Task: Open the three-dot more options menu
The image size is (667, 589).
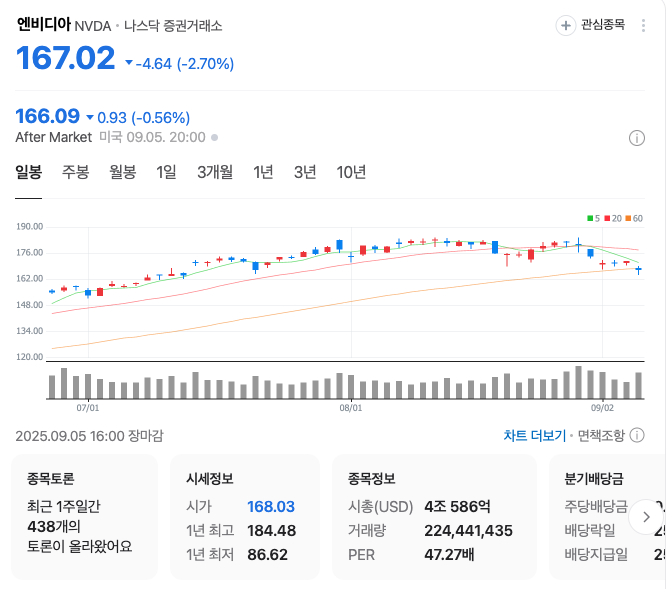Action: tap(643, 26)
